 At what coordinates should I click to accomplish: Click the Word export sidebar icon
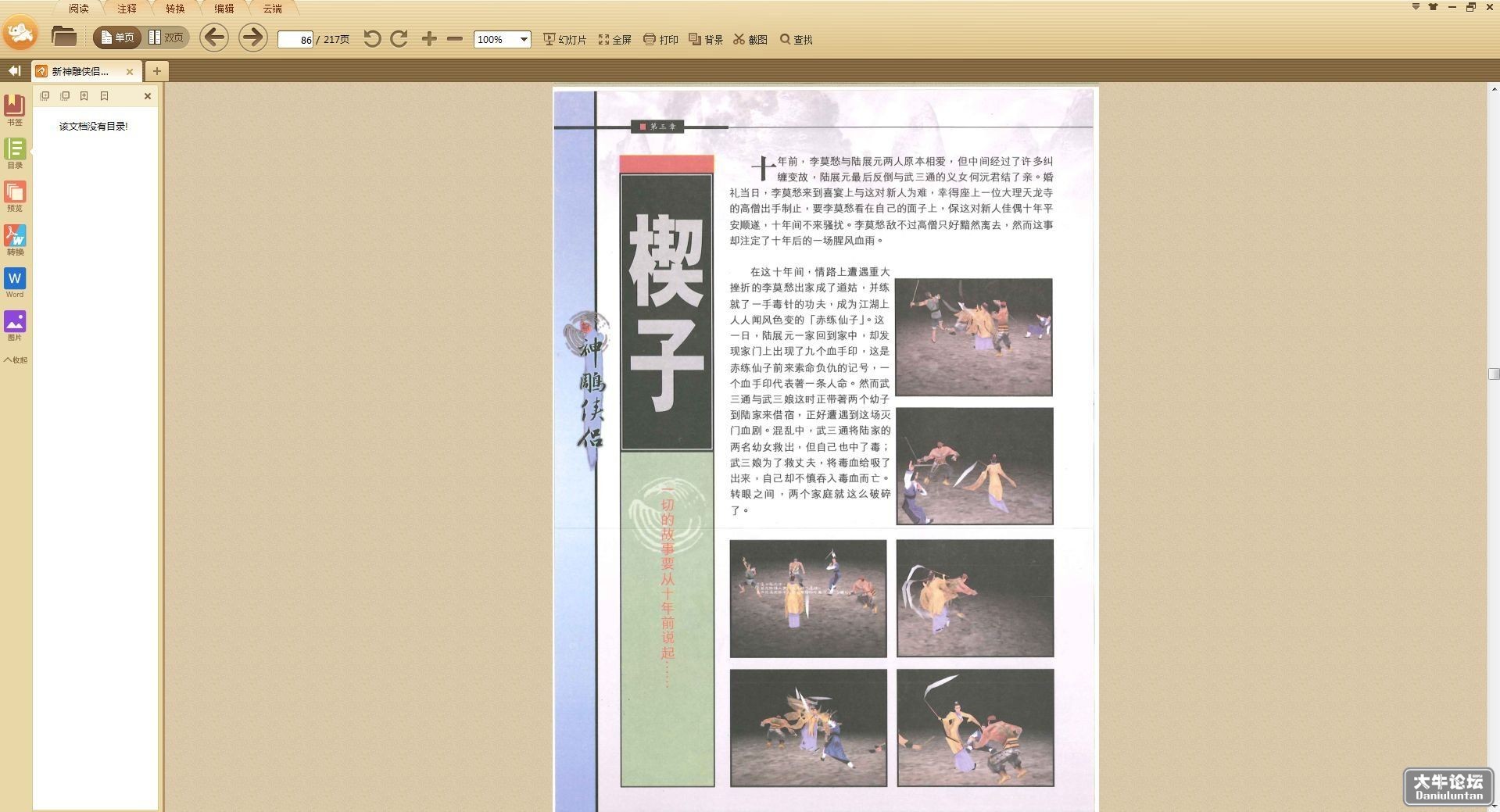[15, 282]
